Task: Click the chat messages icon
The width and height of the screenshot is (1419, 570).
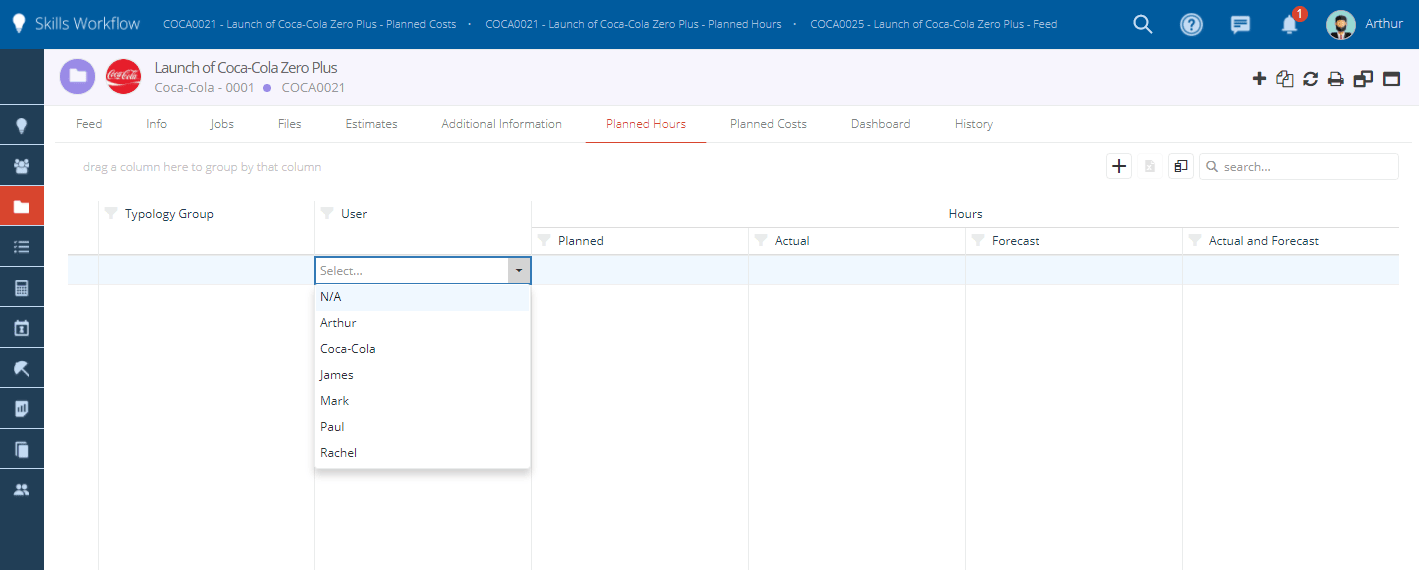Action: coord(1240,25)
